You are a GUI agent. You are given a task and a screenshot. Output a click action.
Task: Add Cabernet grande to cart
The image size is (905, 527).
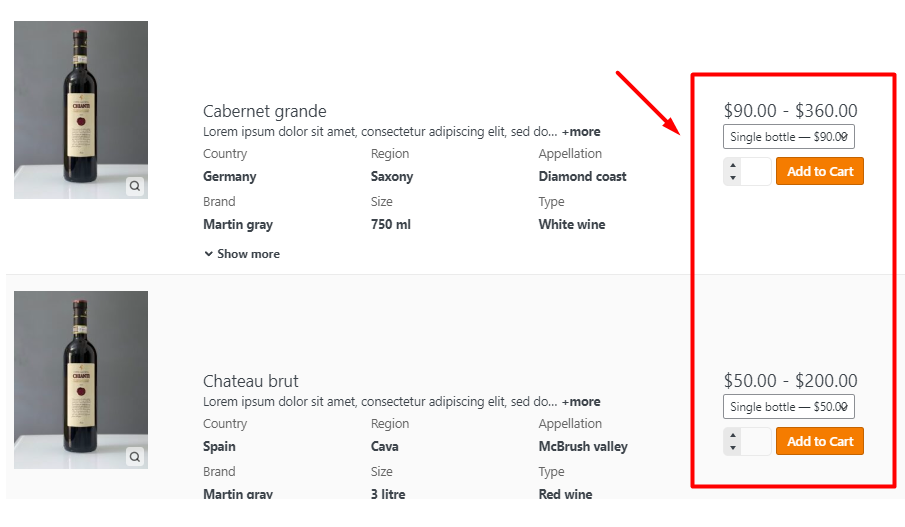pos(820,171)
